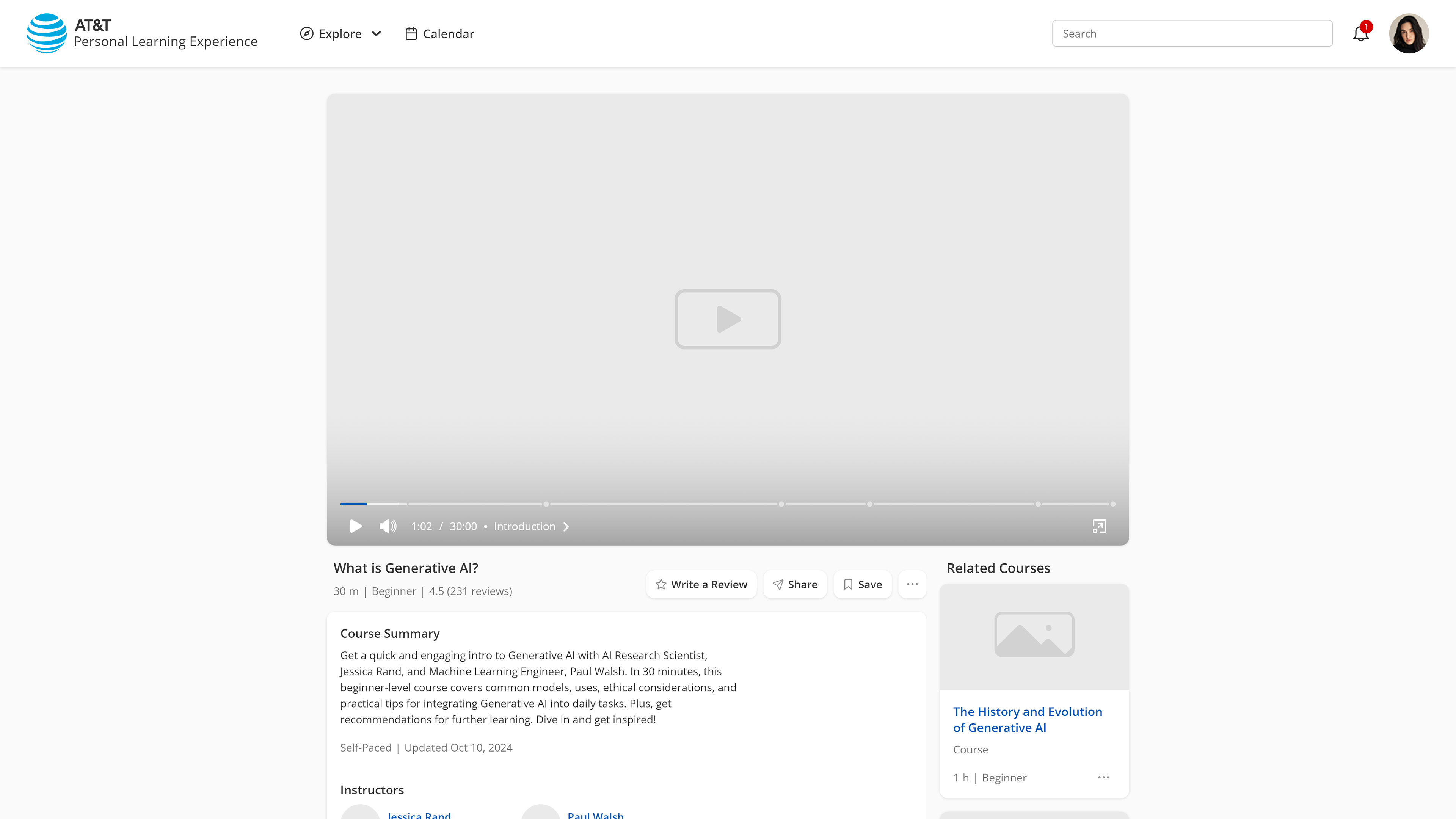Screen dimensions: 1456x819
Task: Open options for the related course card
Action: [x=1103, y=777]
